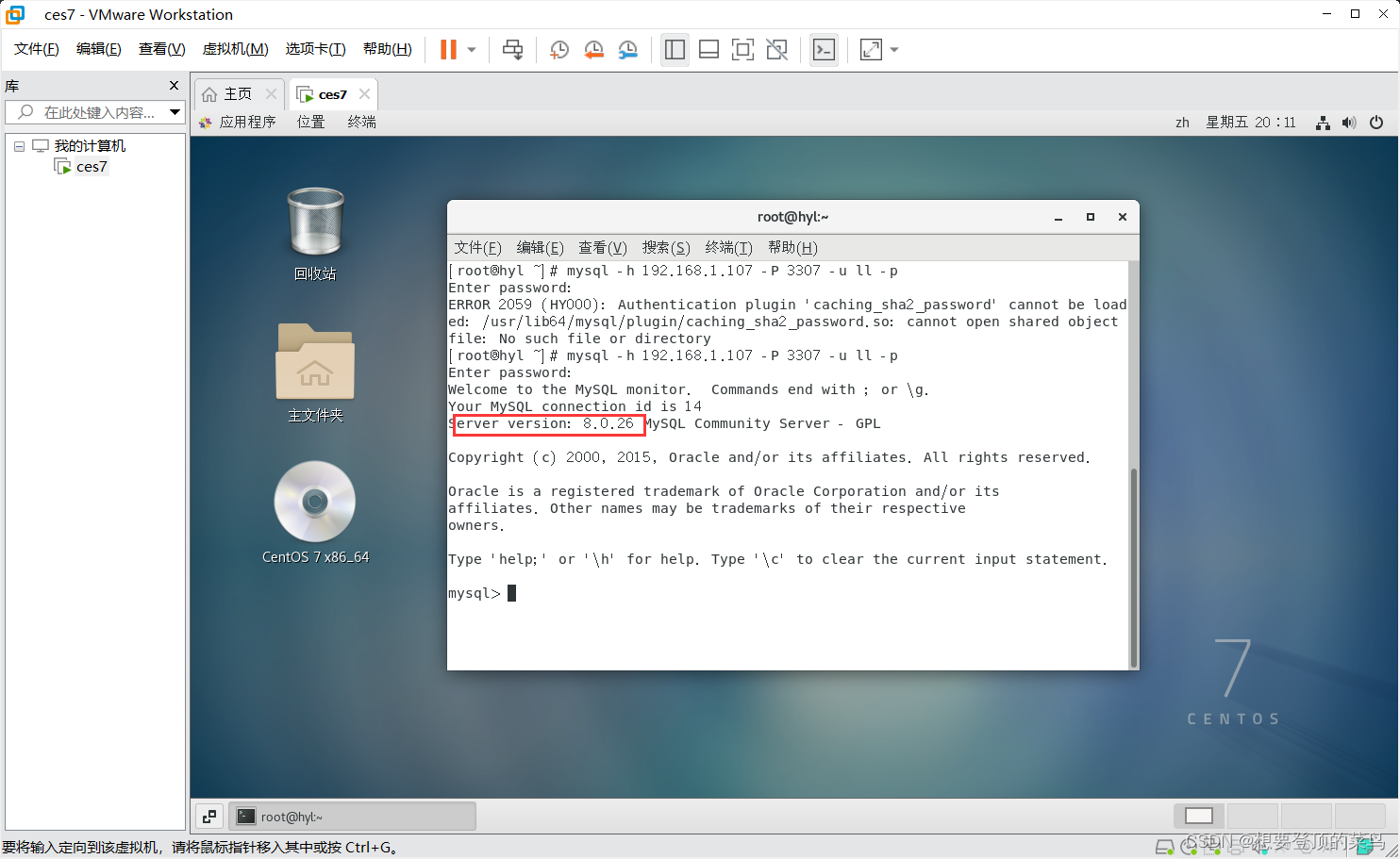Open terminal 查看(V) menu
This screenshot has height=859, width=1400.
[602, 248]
